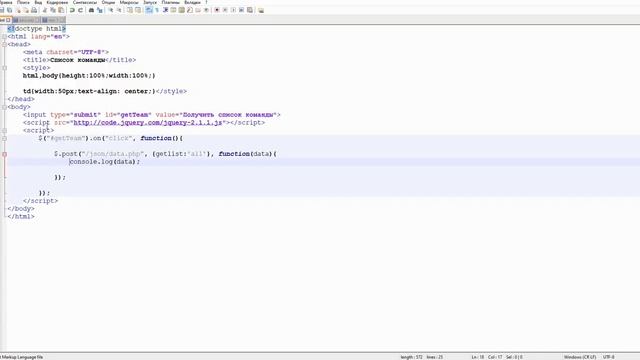Collapse the <style> block fold marker

tap(4, 68)
